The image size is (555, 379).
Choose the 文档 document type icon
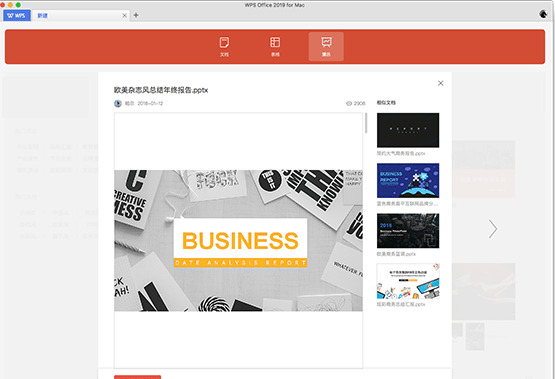click(x=224, y=47)
